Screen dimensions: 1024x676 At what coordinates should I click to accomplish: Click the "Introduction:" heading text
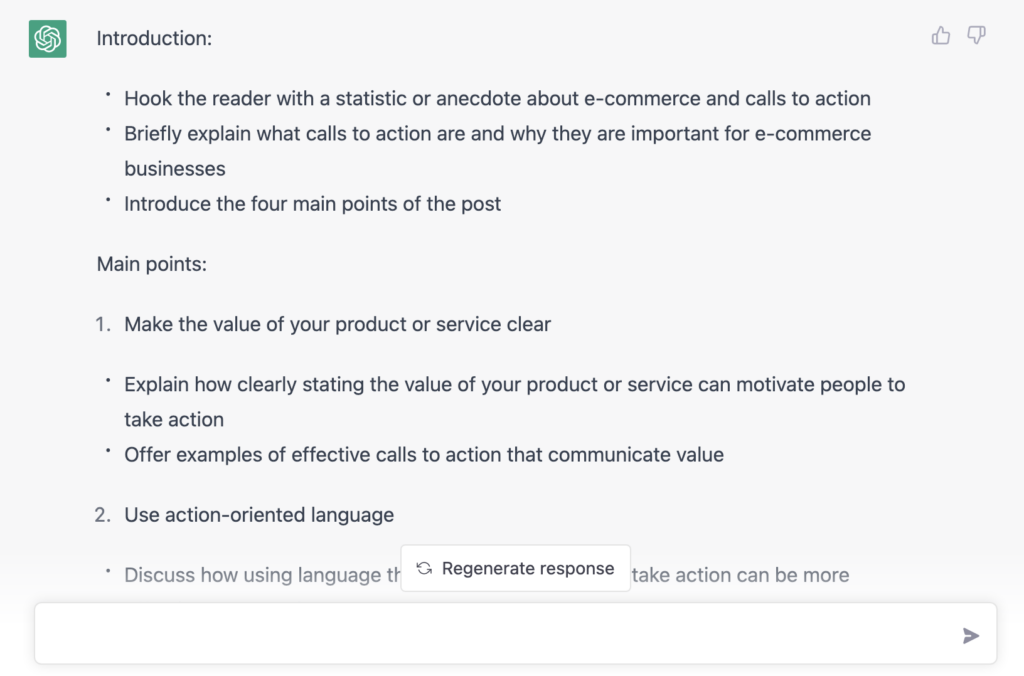tap(154, 39)
